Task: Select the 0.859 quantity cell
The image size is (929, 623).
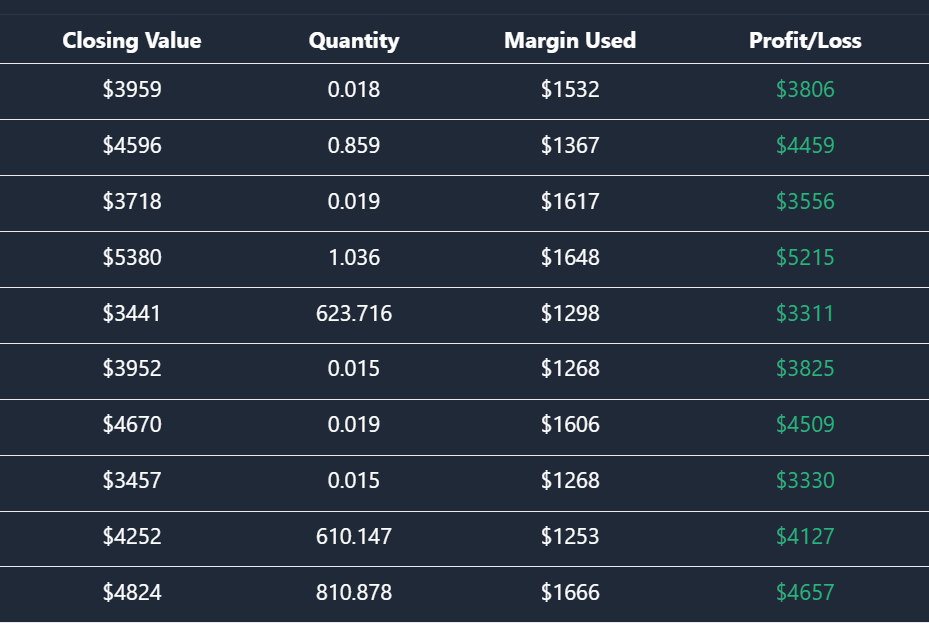Action: 354,146
